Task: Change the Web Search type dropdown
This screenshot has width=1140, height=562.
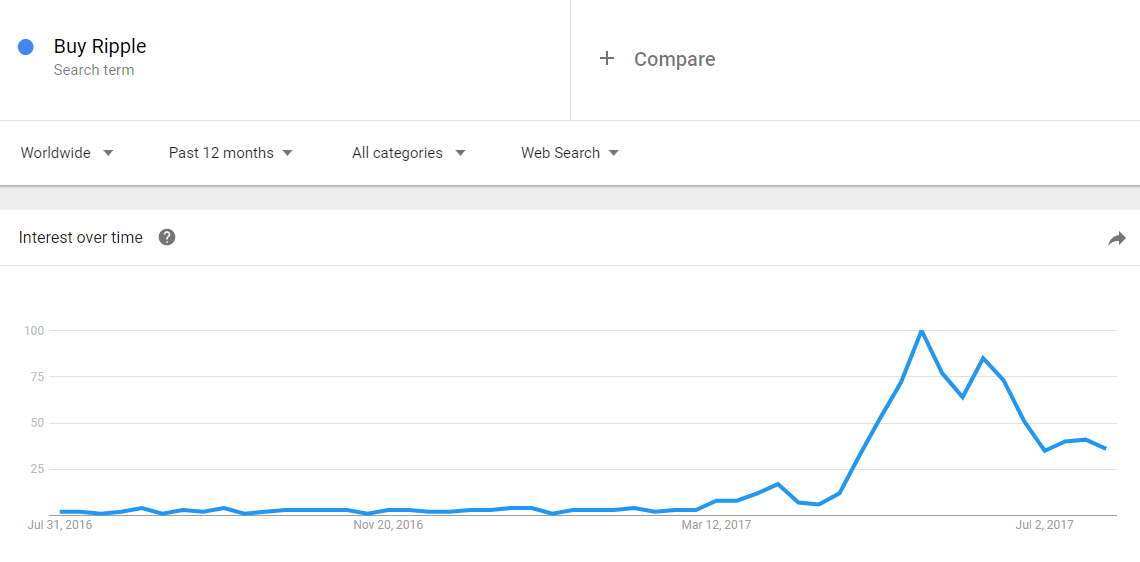Action: coord(570,153)
